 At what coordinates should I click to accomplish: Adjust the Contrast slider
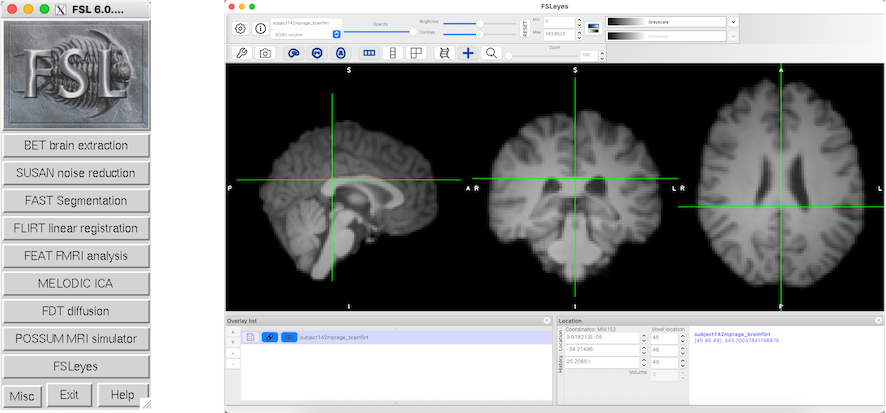click(x=480, y=34)
